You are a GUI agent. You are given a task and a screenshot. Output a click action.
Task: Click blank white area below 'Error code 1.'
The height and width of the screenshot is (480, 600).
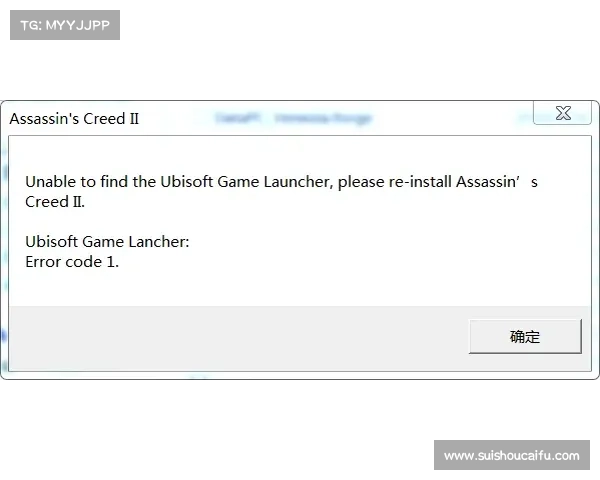[298, 288]
